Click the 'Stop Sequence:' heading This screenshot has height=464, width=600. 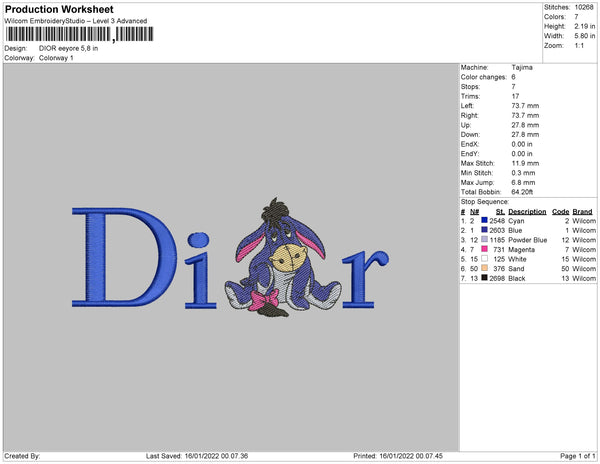[x=485, y=202]
